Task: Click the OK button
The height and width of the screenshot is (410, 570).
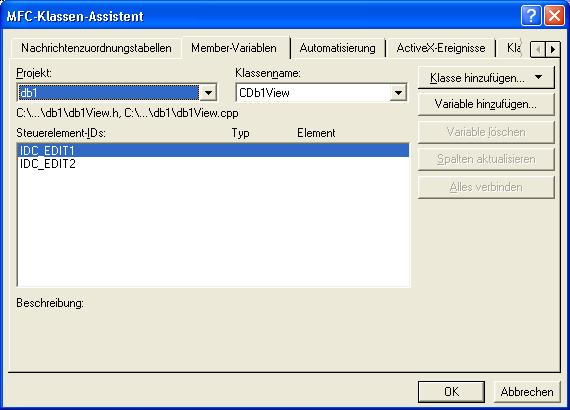Action: click(451, 391)
